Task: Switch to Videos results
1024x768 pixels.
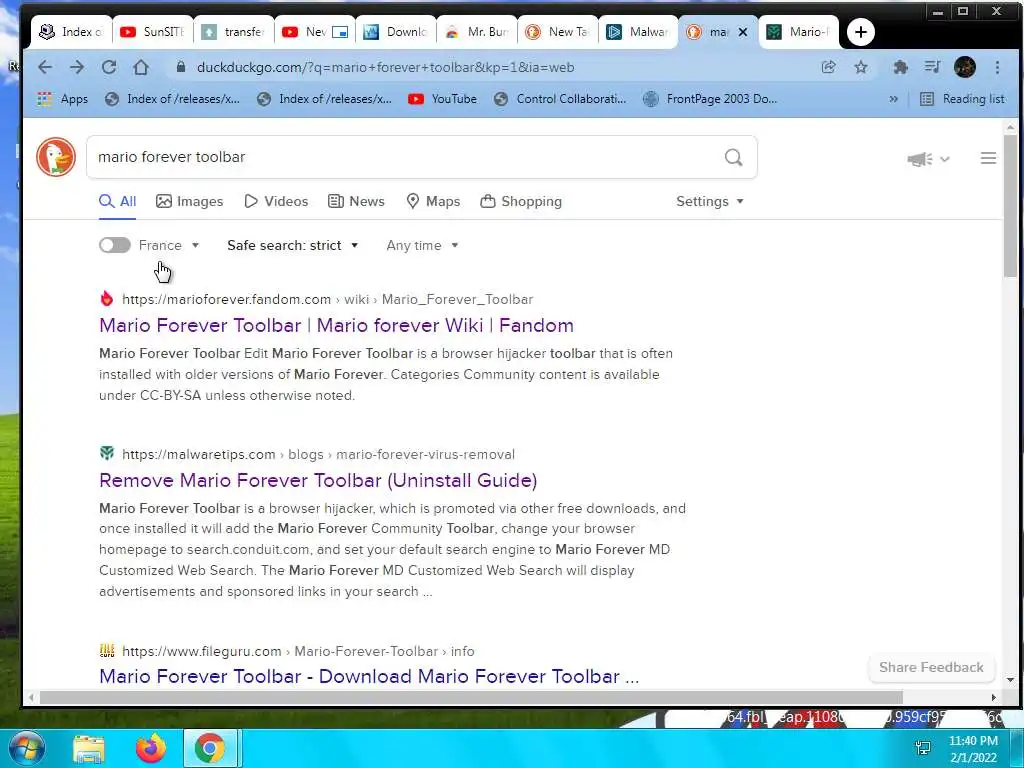Action: pos(276,201)
